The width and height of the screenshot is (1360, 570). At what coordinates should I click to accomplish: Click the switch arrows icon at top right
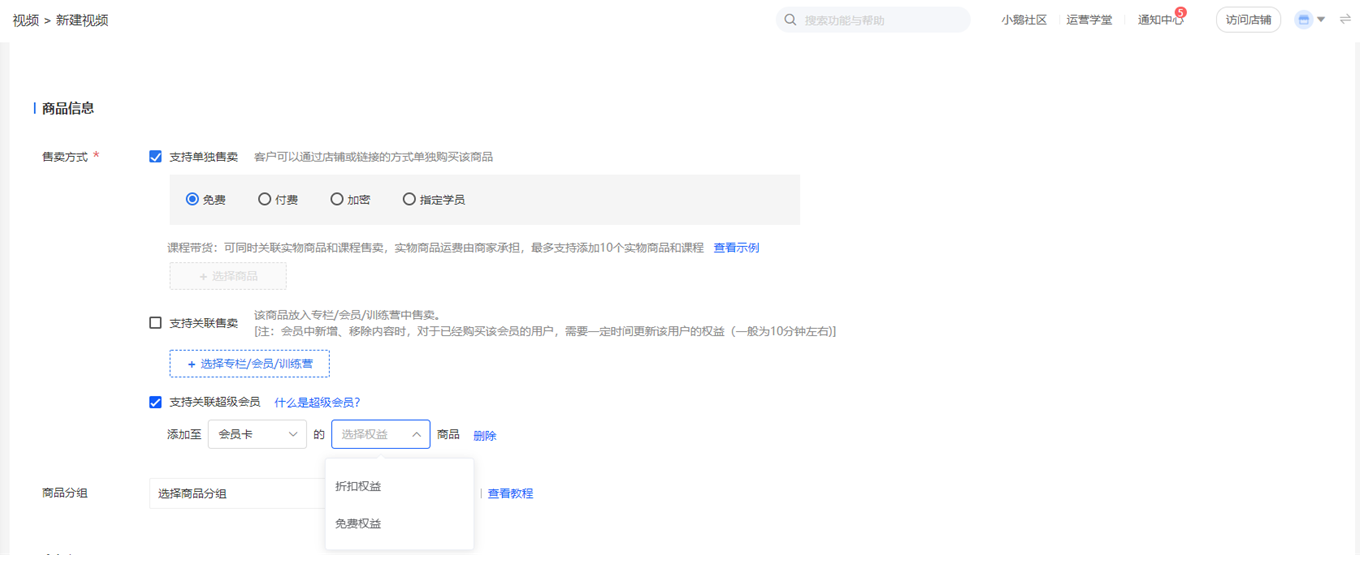(1345, 20)
